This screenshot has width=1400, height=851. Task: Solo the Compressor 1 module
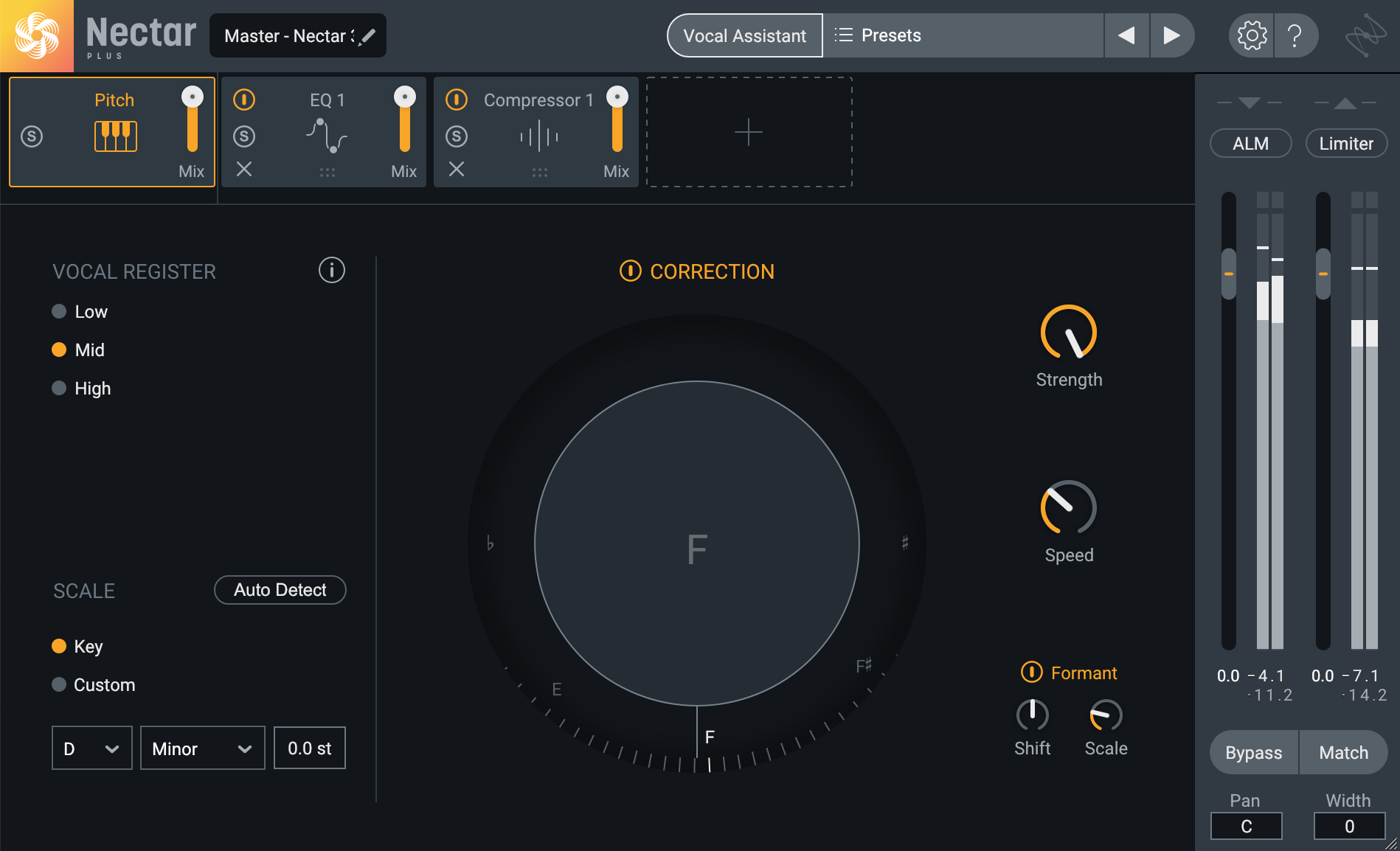point(457,136)
